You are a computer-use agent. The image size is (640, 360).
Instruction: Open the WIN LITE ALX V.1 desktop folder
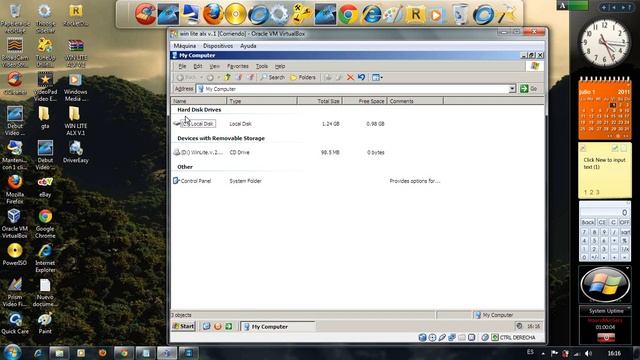[75, 121]
